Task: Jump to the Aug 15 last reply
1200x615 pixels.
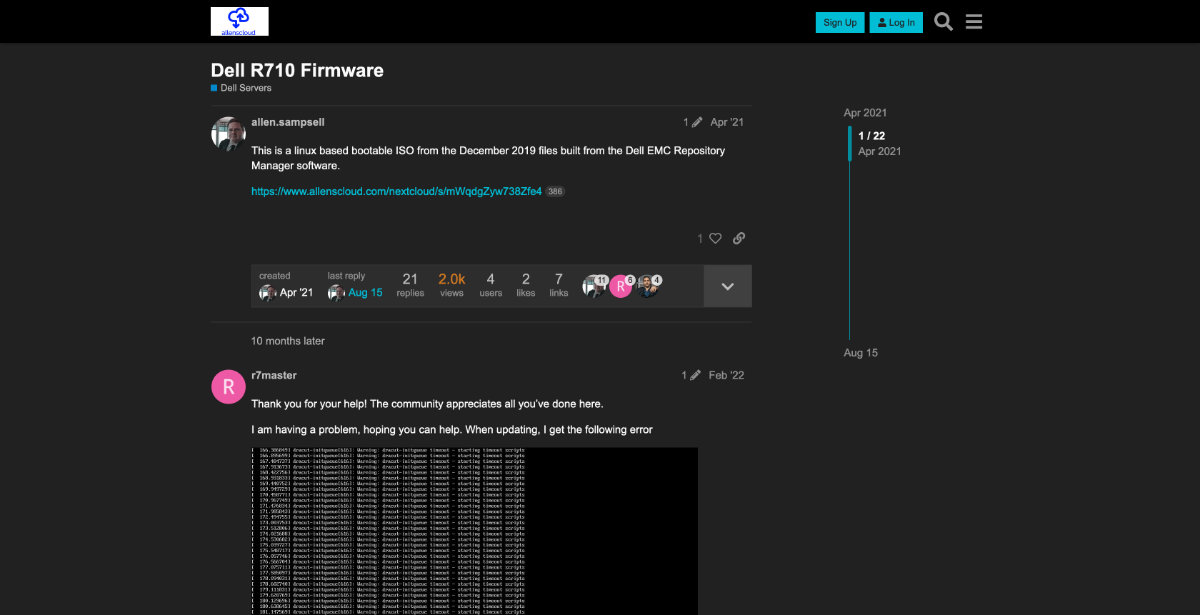Action: point(366,292)
